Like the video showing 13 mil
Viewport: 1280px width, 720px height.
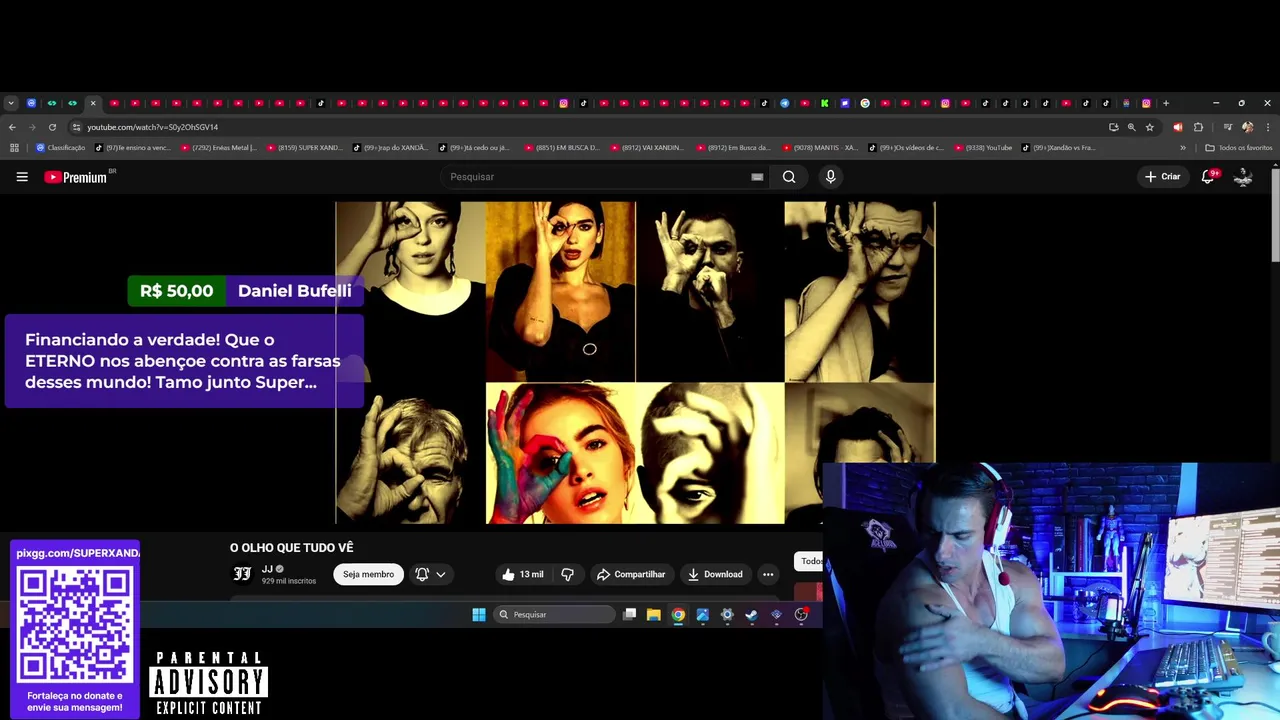[523, 574]
